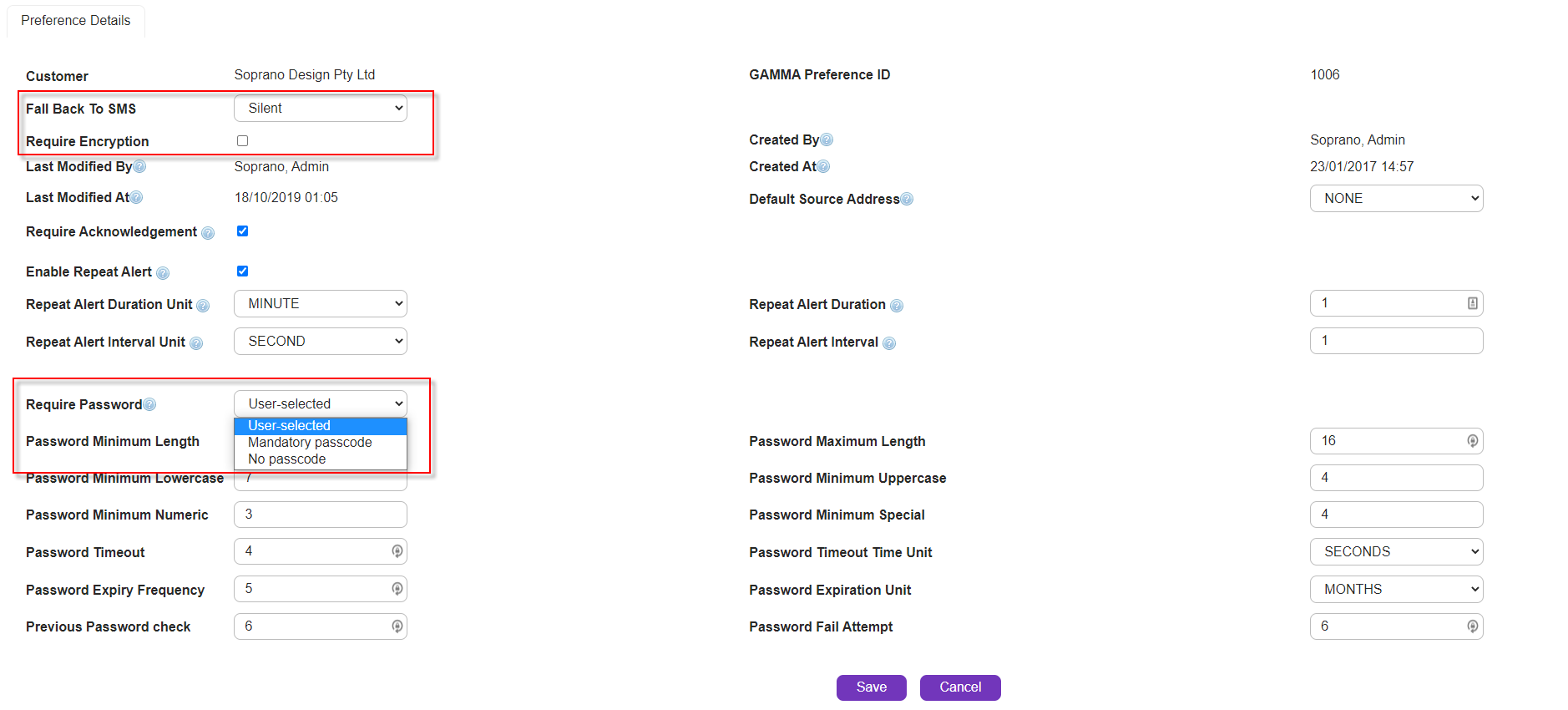This screenshot has width=1568, height=710.
Task: Click help icon next to Require Acknowledgement
Action: tap(208, 233)
